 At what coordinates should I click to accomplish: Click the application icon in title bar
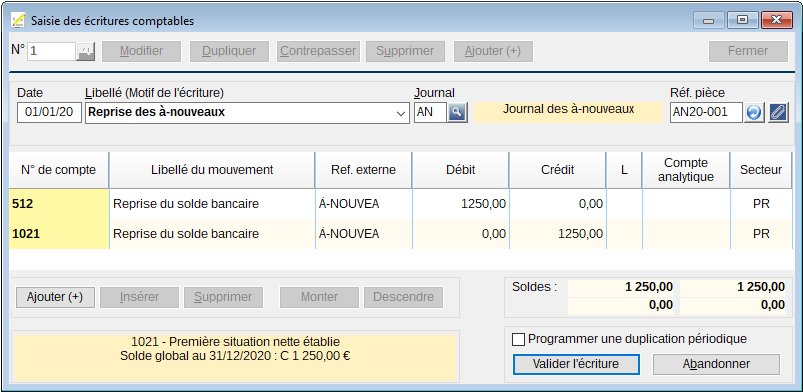coord(18,20)
